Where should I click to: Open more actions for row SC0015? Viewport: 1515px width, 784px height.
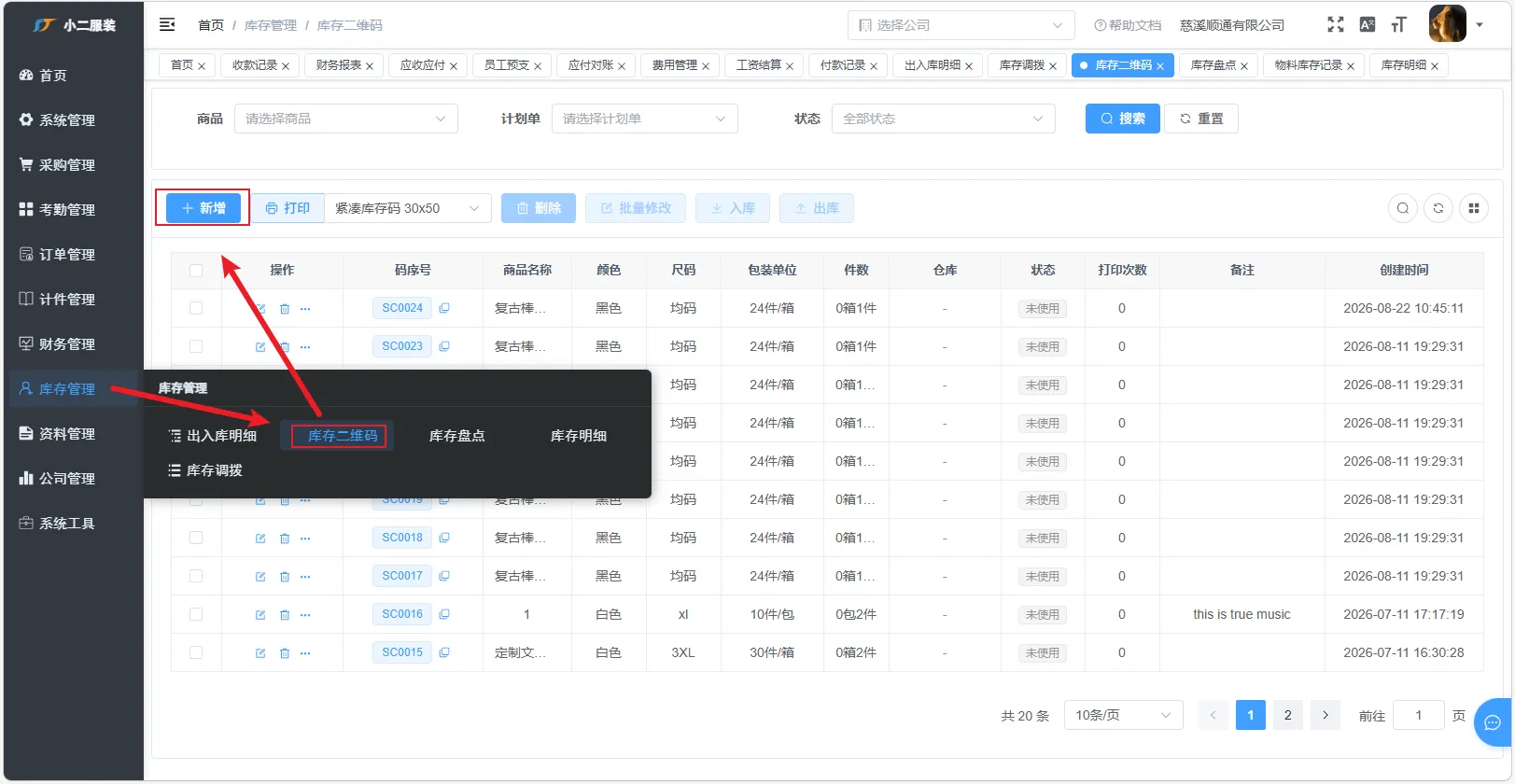point(305,653)
